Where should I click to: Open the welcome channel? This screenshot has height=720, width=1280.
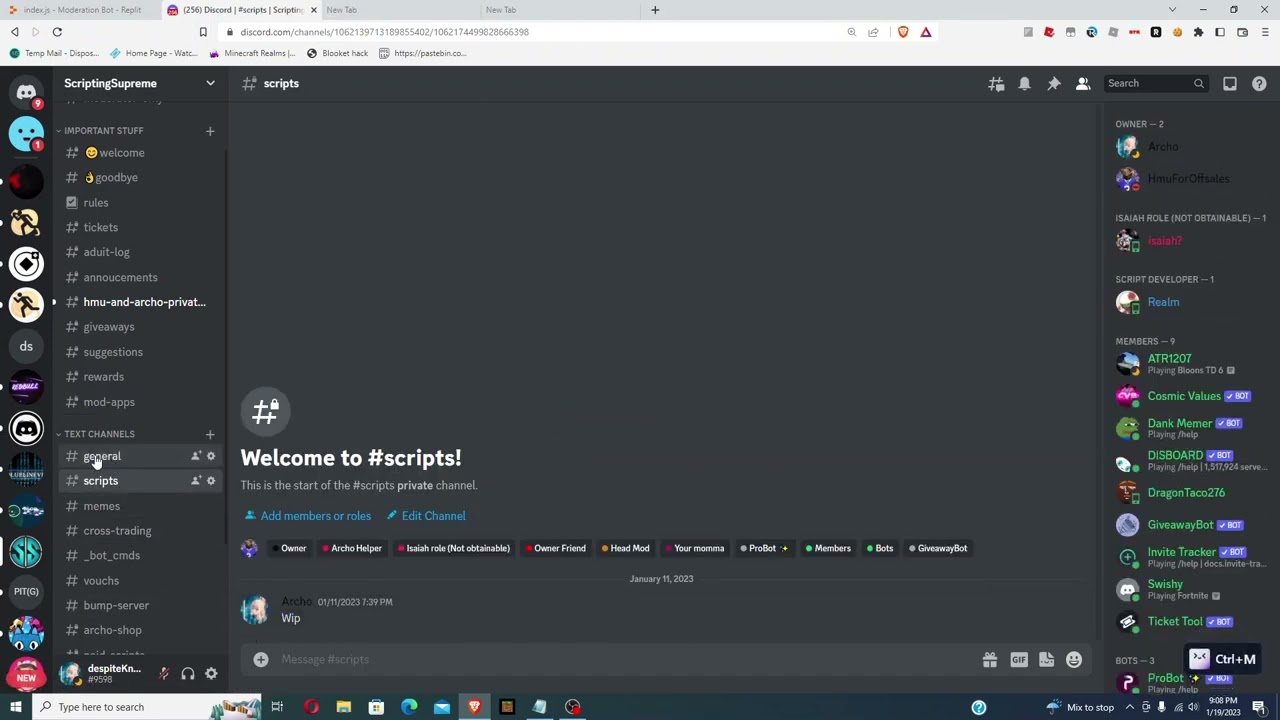point(140,153)
